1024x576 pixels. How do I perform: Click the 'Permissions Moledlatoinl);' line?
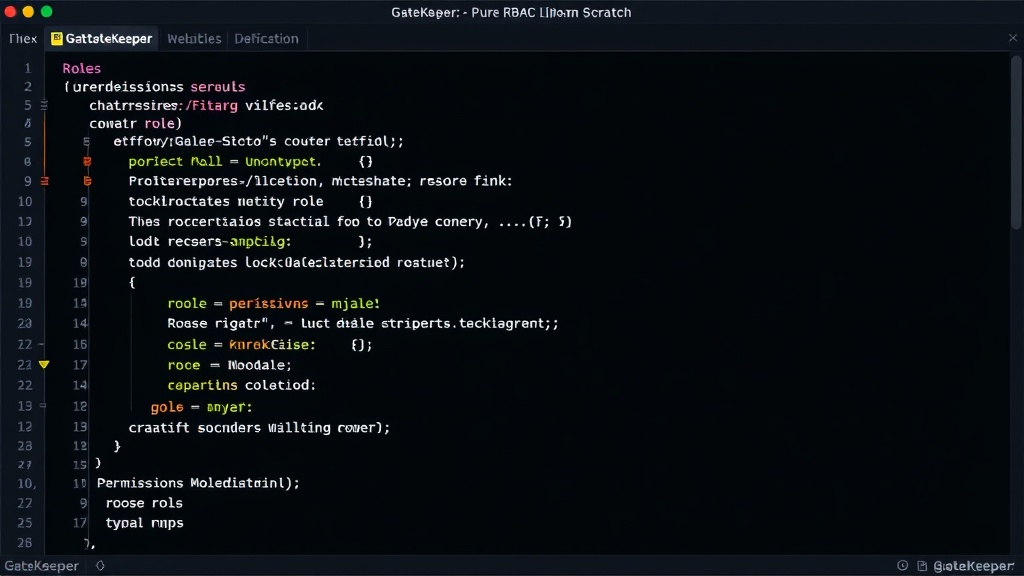point(198,483)
